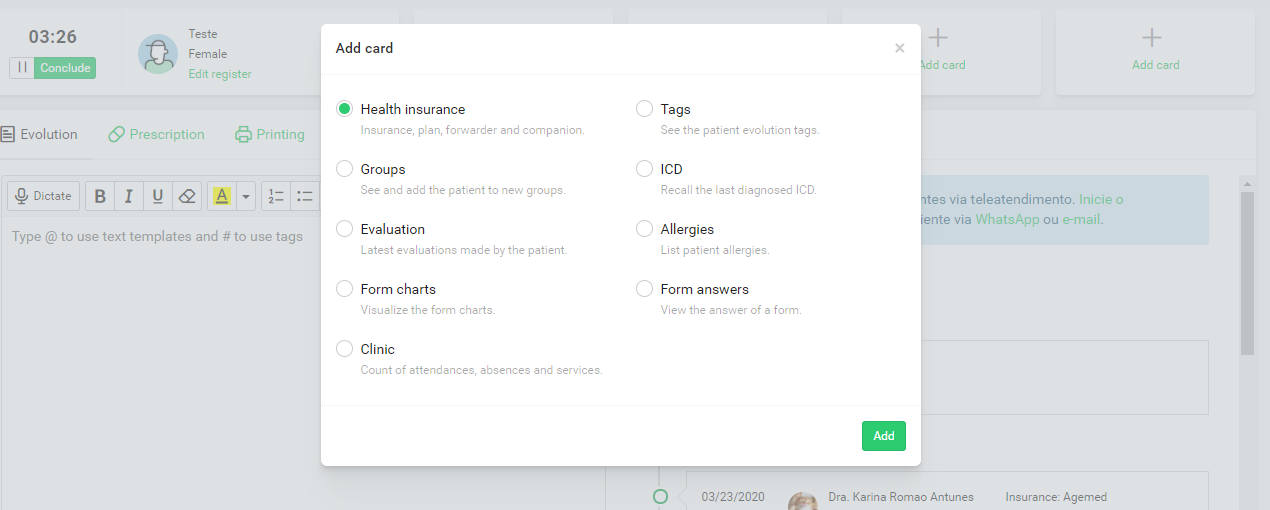Viewport: 1270px width, 510px height.
Task: Toggle underline formatting button
Action: tap(157, 196)
